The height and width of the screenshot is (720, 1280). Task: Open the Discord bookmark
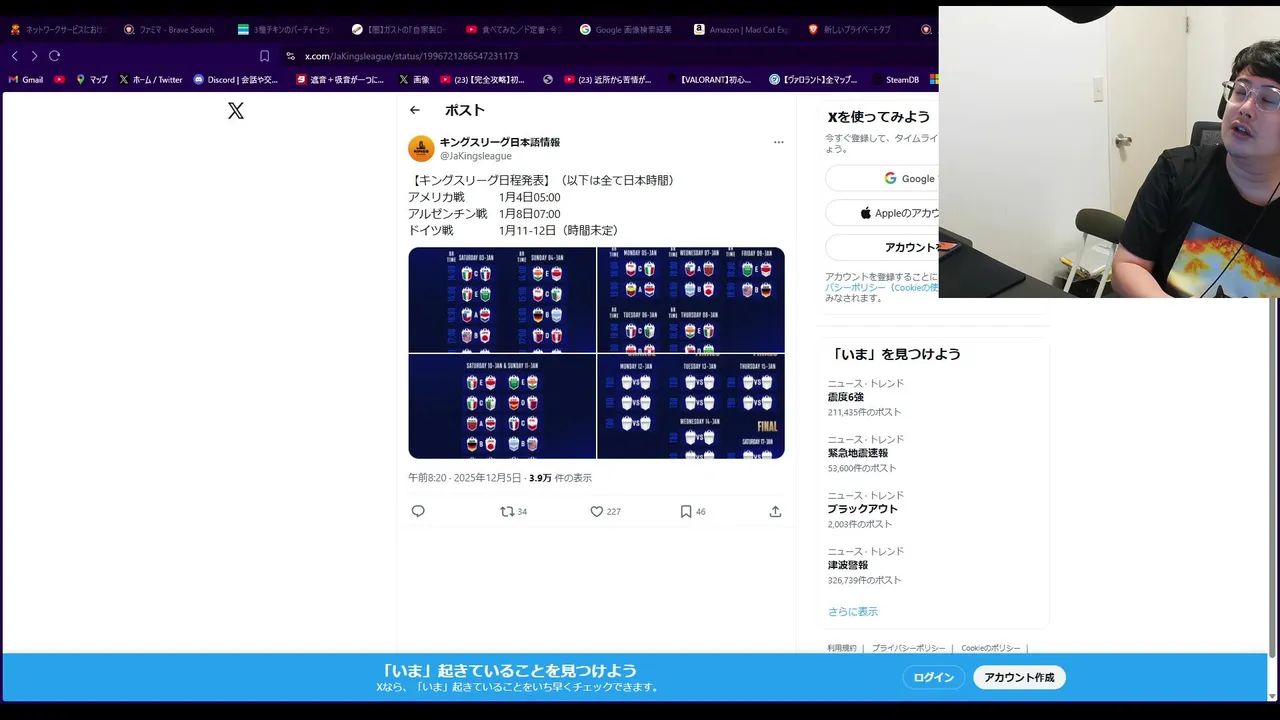236,80
